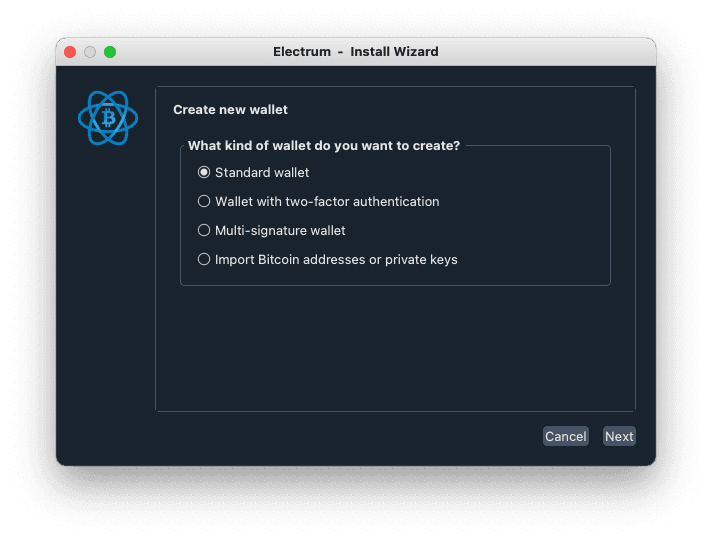Click the Bitcoin B symbol inside the logo
The width and height of the screenshot is (712, 540).
[108, 119]
